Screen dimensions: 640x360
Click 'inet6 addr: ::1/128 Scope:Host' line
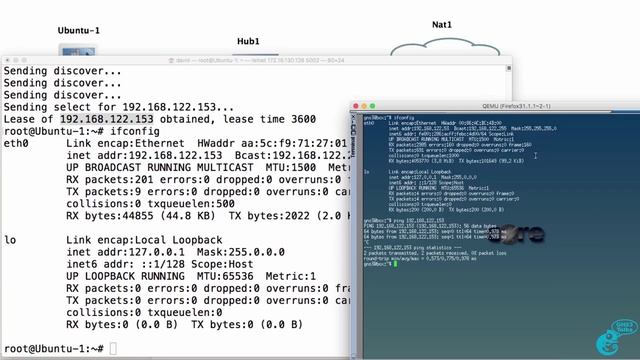point(160,264)
